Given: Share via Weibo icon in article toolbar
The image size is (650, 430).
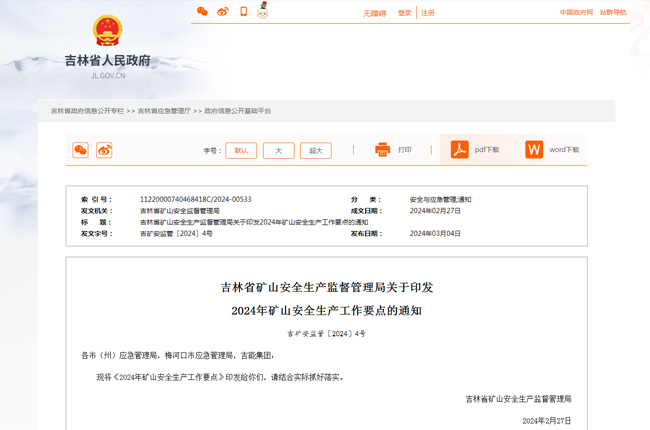Looking at the screenshot, I should click(104, 150).
